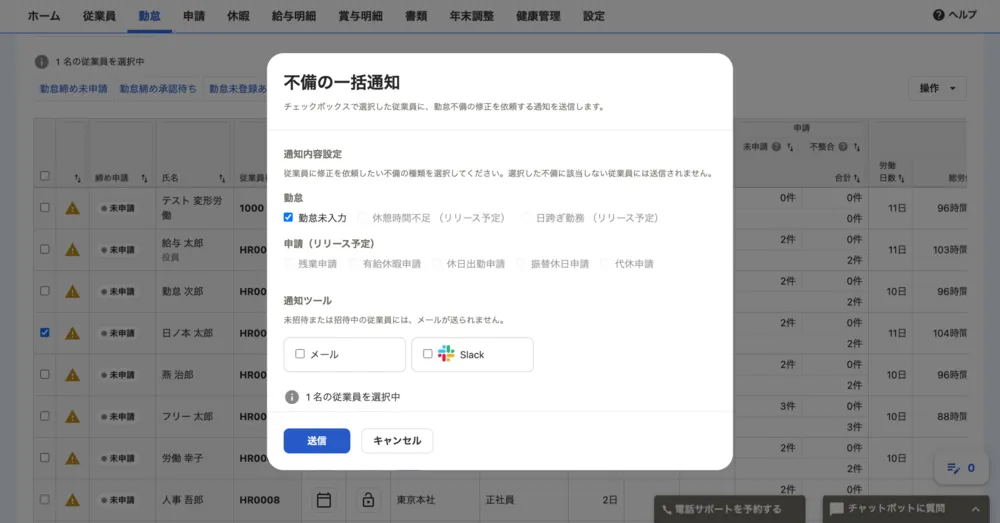The width and height of the screenshot is (1000, 523).
Task: Check the メール notification checkbox
Action: [x=300, y=353]
